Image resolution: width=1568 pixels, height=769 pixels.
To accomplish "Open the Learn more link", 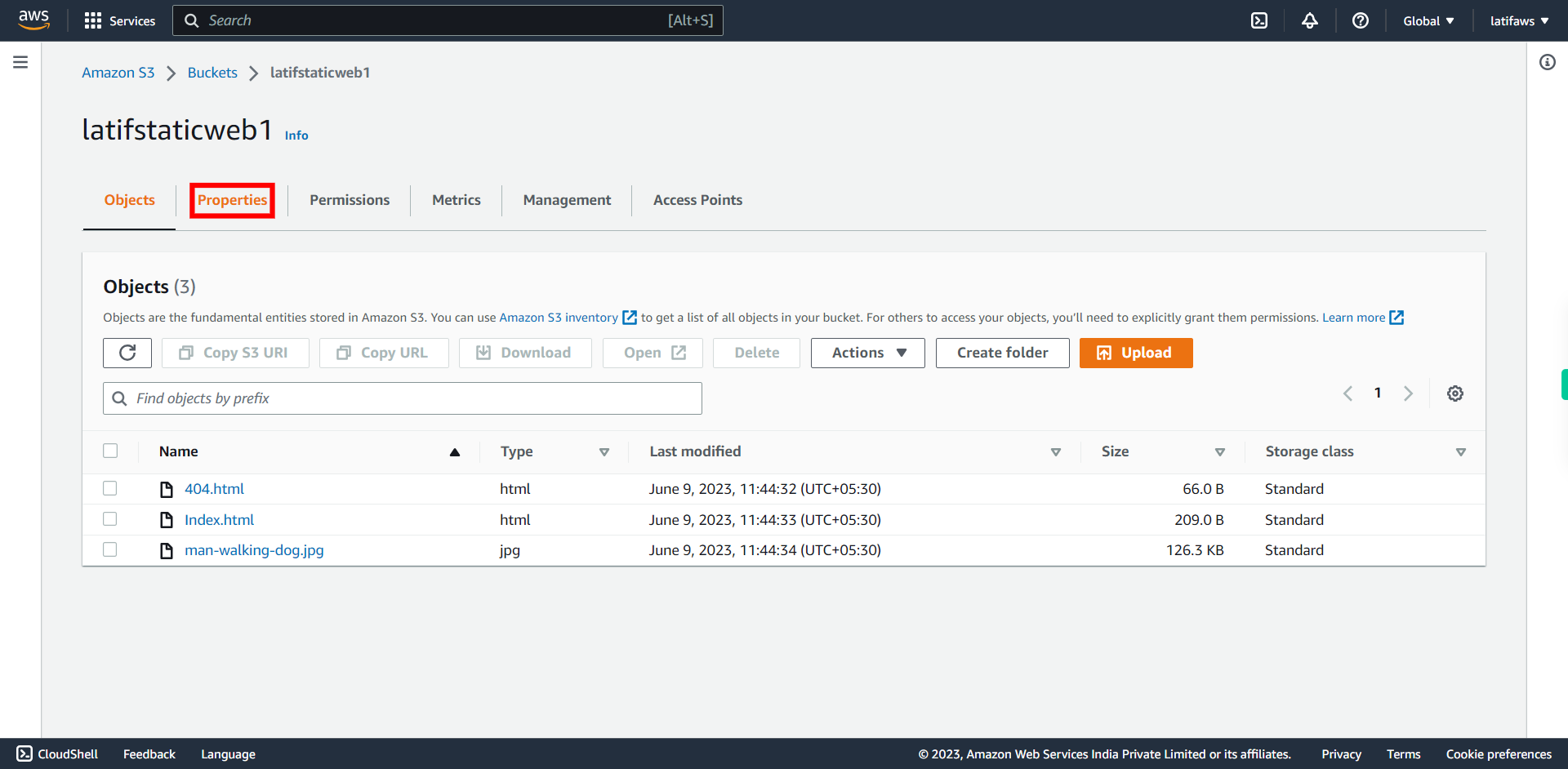I will [x=1353, y=318].
